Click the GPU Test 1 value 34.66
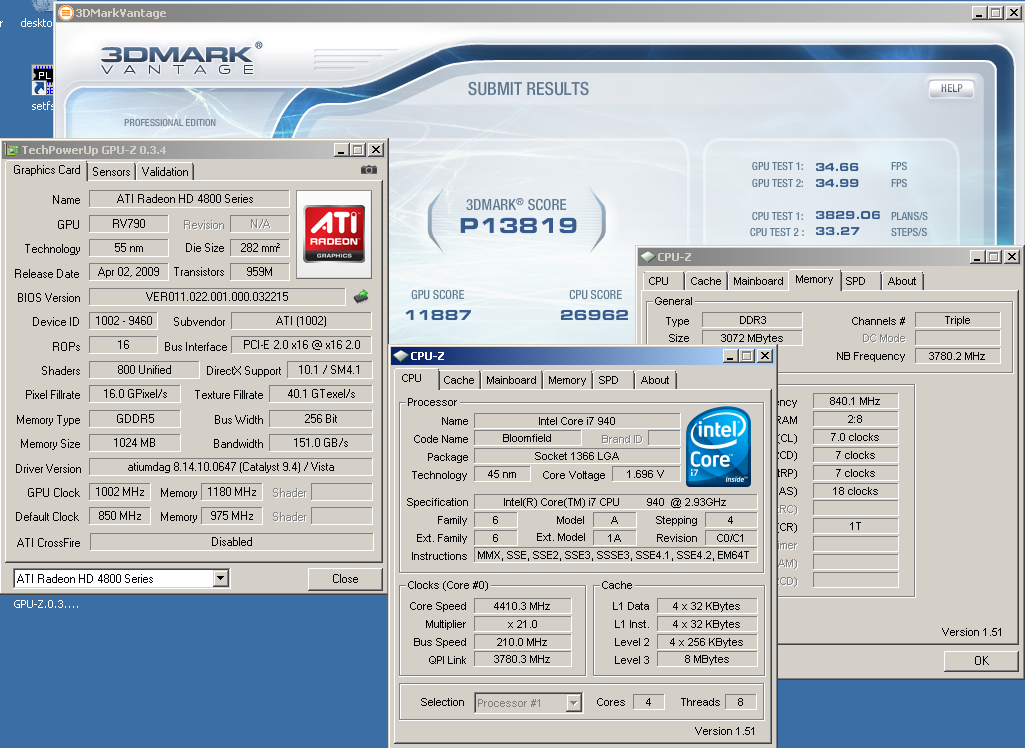The image size is (1025, 748). point(837,167)
